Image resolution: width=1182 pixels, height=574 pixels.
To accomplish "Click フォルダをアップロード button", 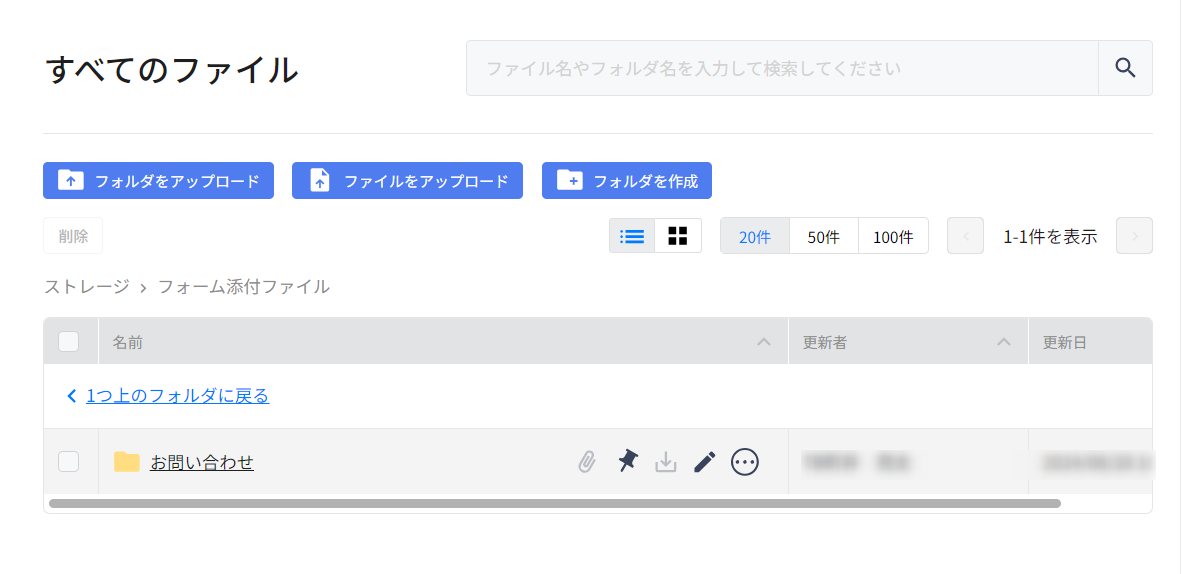I will [x=158, y=181].
